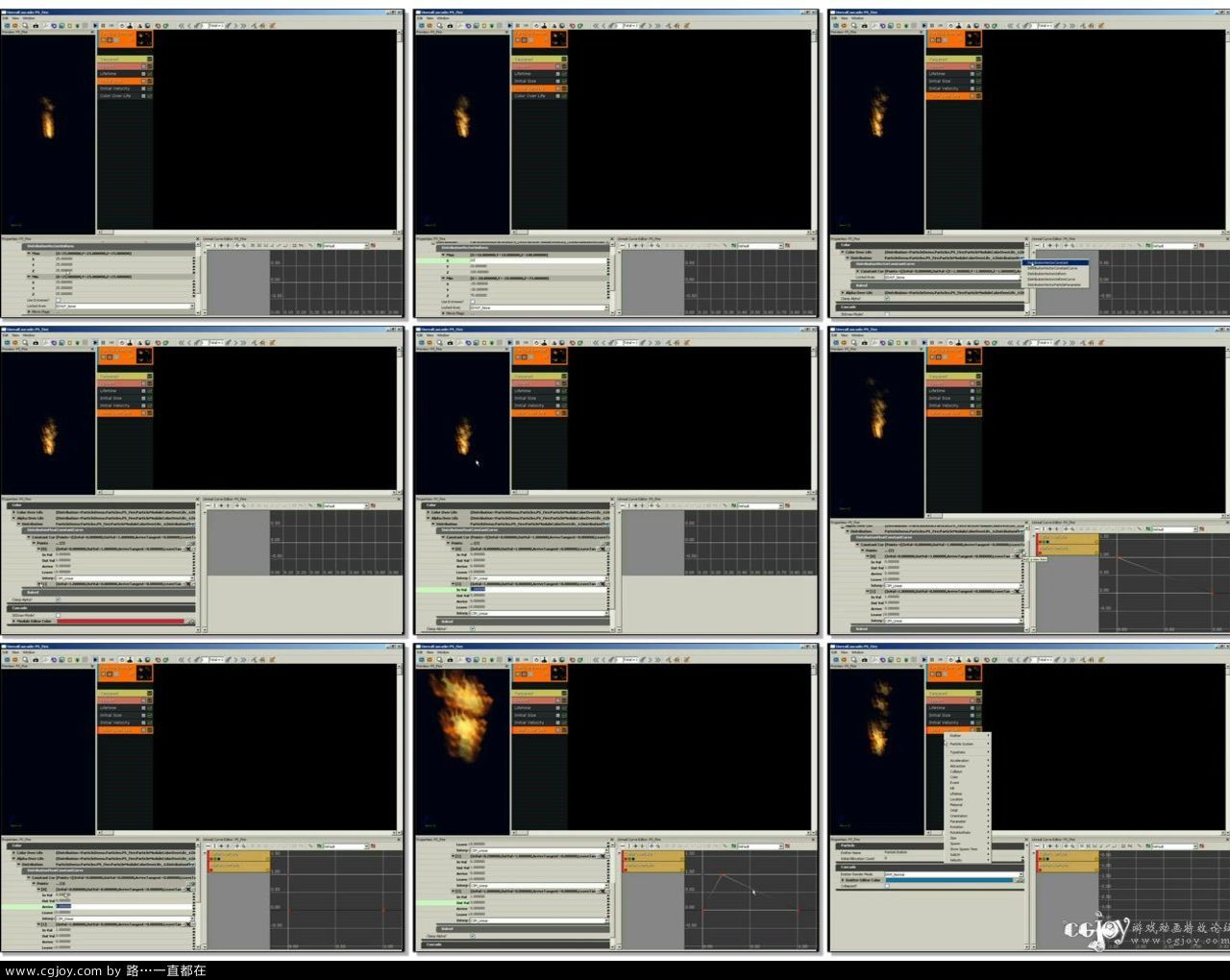Image resolution: width=1230 pixels, height=980 pixels.
Task: Toggle Clamp Alpha checkbox in the large flame frame
Action: click(x=473, y=935)
